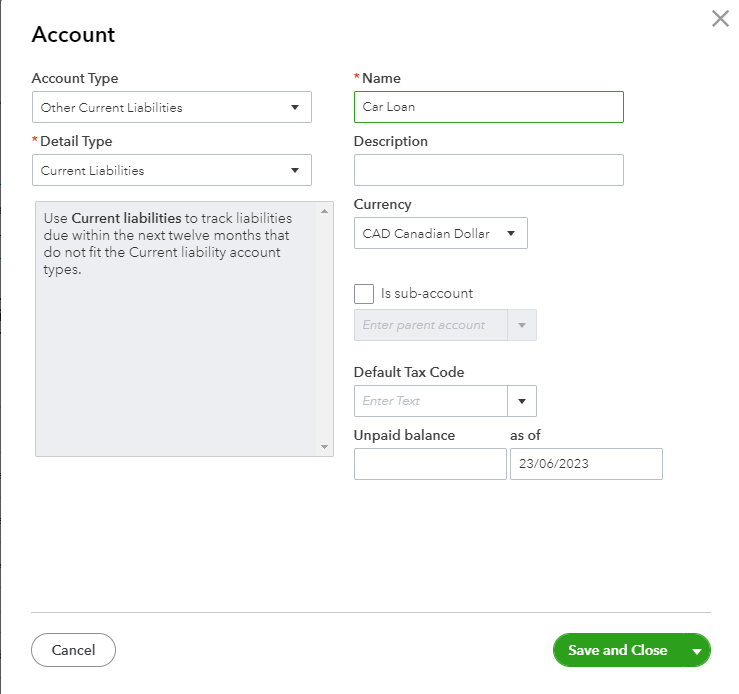This screenshot has height=694, width=739.
Task: Tick the Is sub-account checkbox
Action: pos(364,294)
